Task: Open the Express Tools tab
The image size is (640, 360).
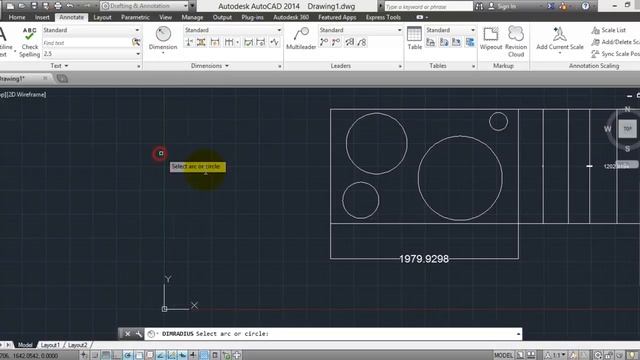Action: 383,17
